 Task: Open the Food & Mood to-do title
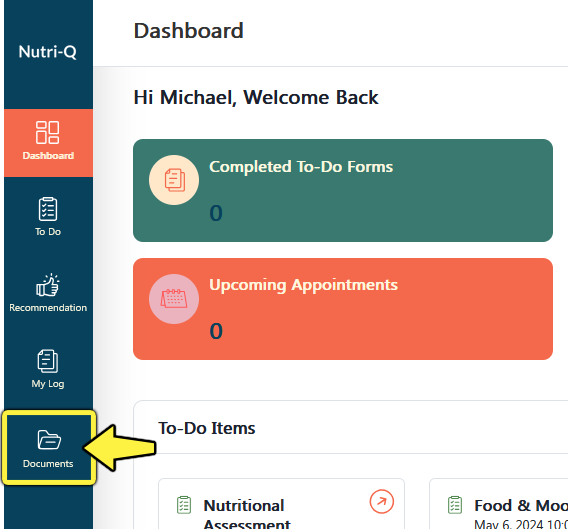(x=521, y=505)
